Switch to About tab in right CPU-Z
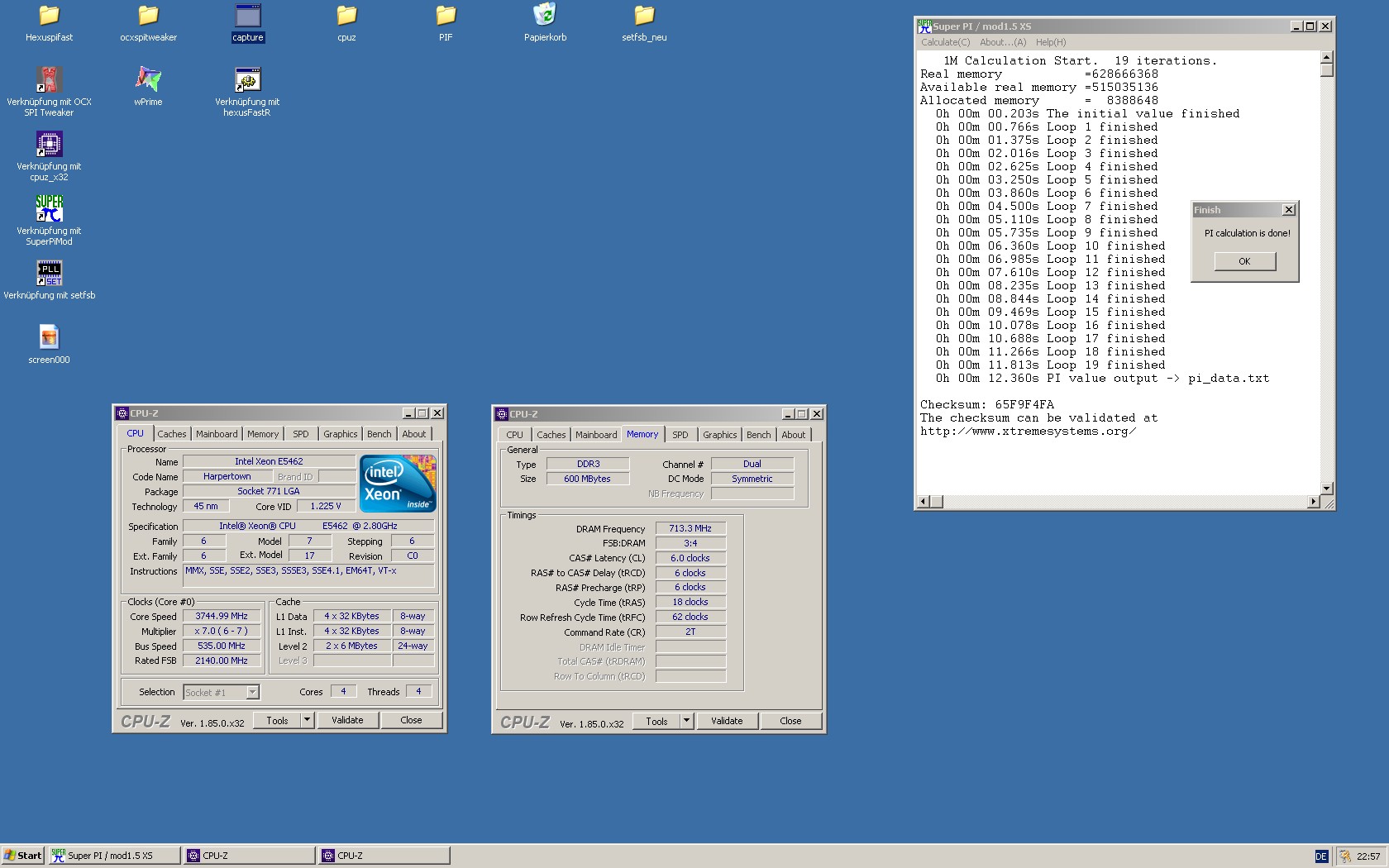Viewport: 1389px width, 868px height. [x=794, y=435]
